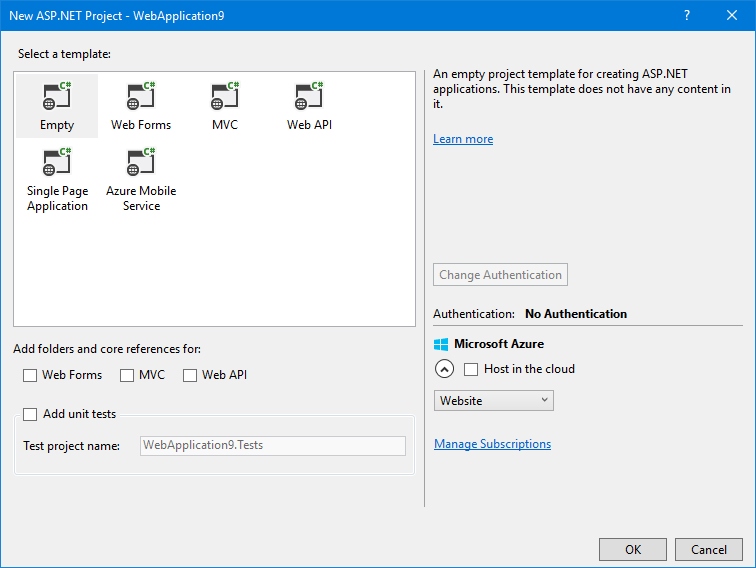Confirm with the OK button
The height and width of the screenshot is (568, 756).
[x=633, y=550]
